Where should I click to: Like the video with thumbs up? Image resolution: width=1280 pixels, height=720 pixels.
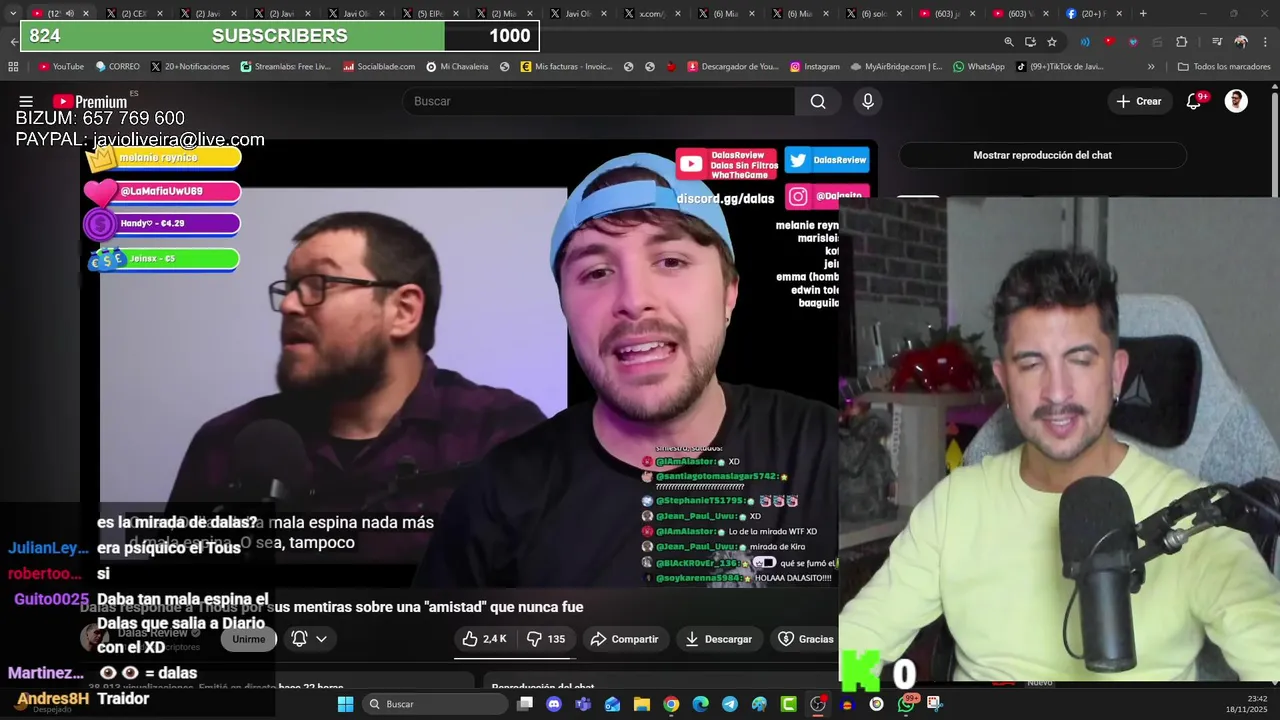(x=484, y=639)
